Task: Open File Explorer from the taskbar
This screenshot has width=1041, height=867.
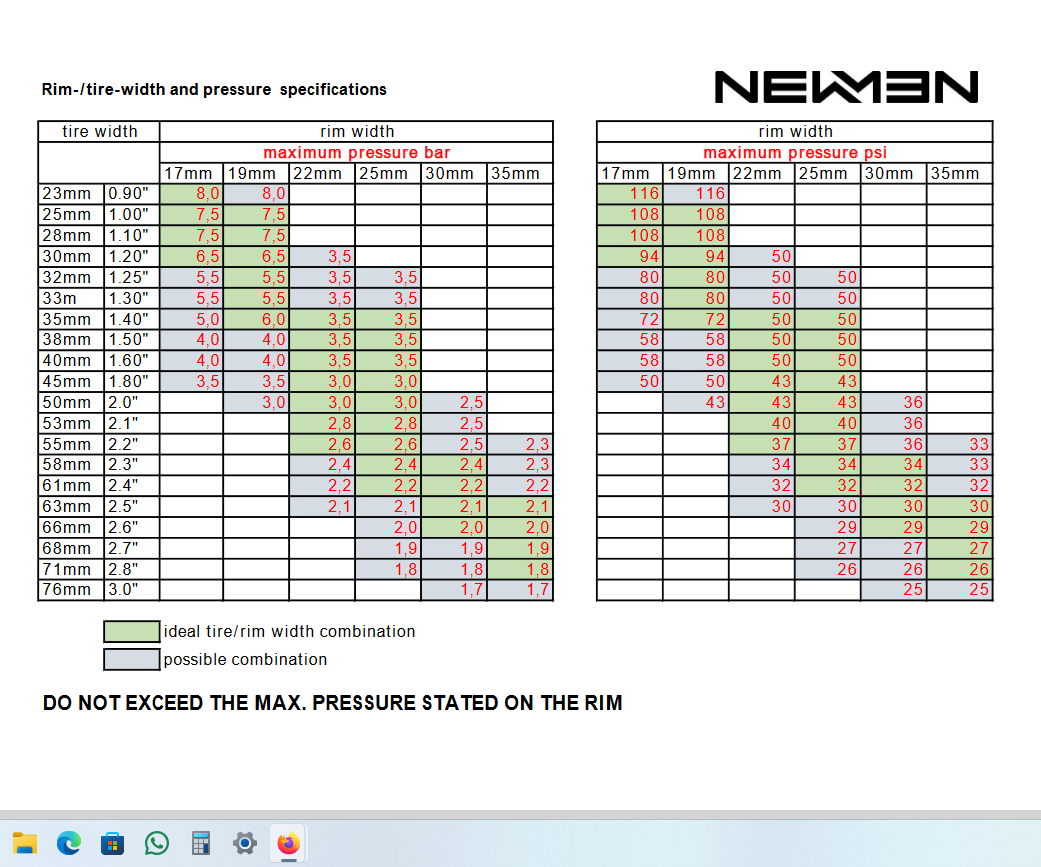Action: coord(24,843)
